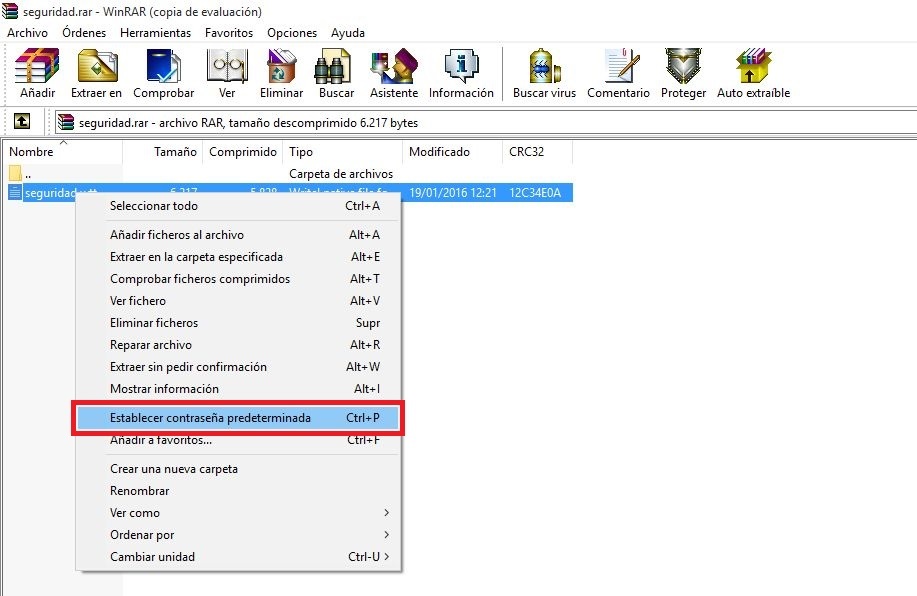Sort by the Nombre column header
Screen dimensions: 917x596
[x=62, y=152]
